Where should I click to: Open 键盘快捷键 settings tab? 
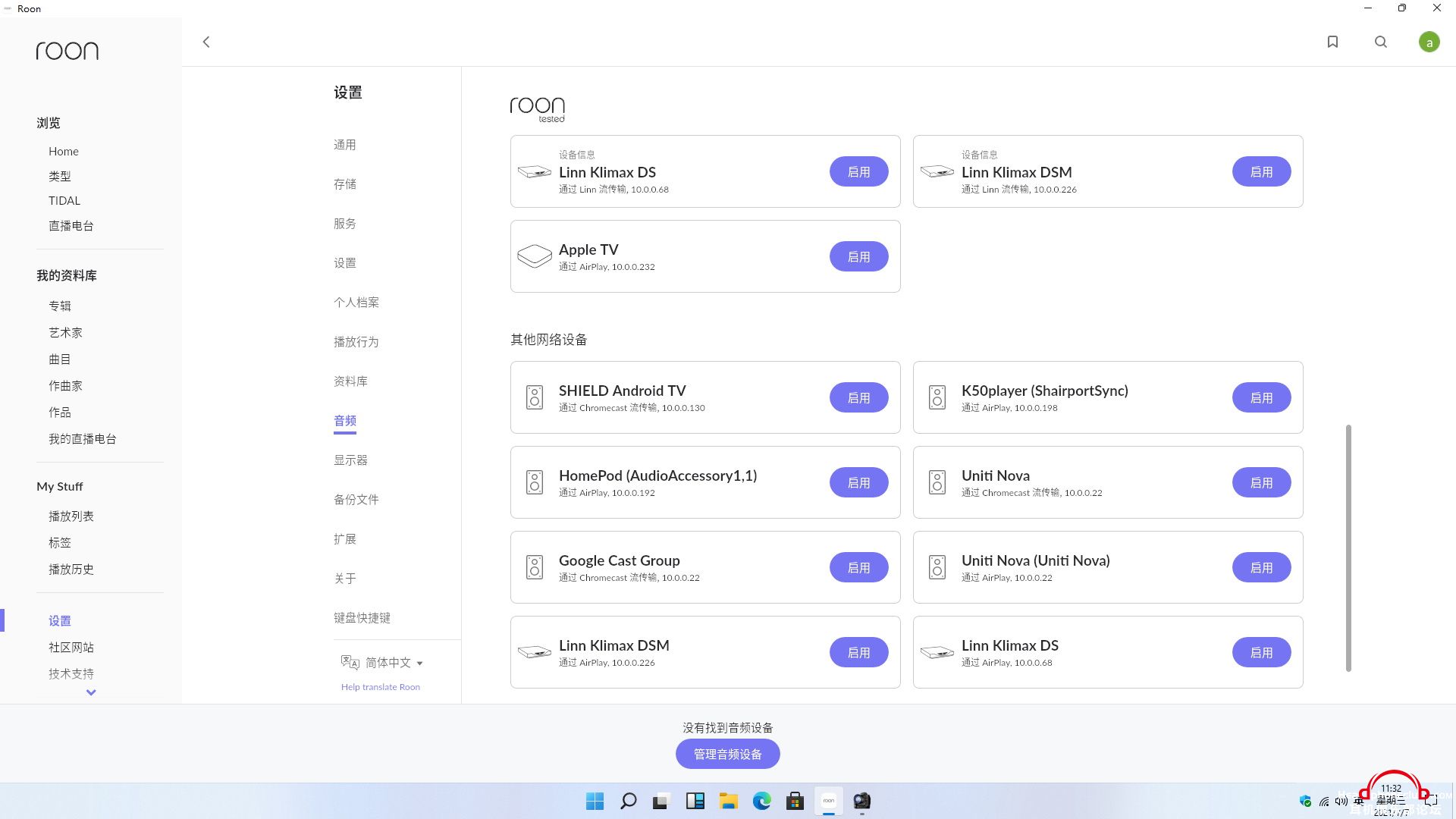coord(362,618)
